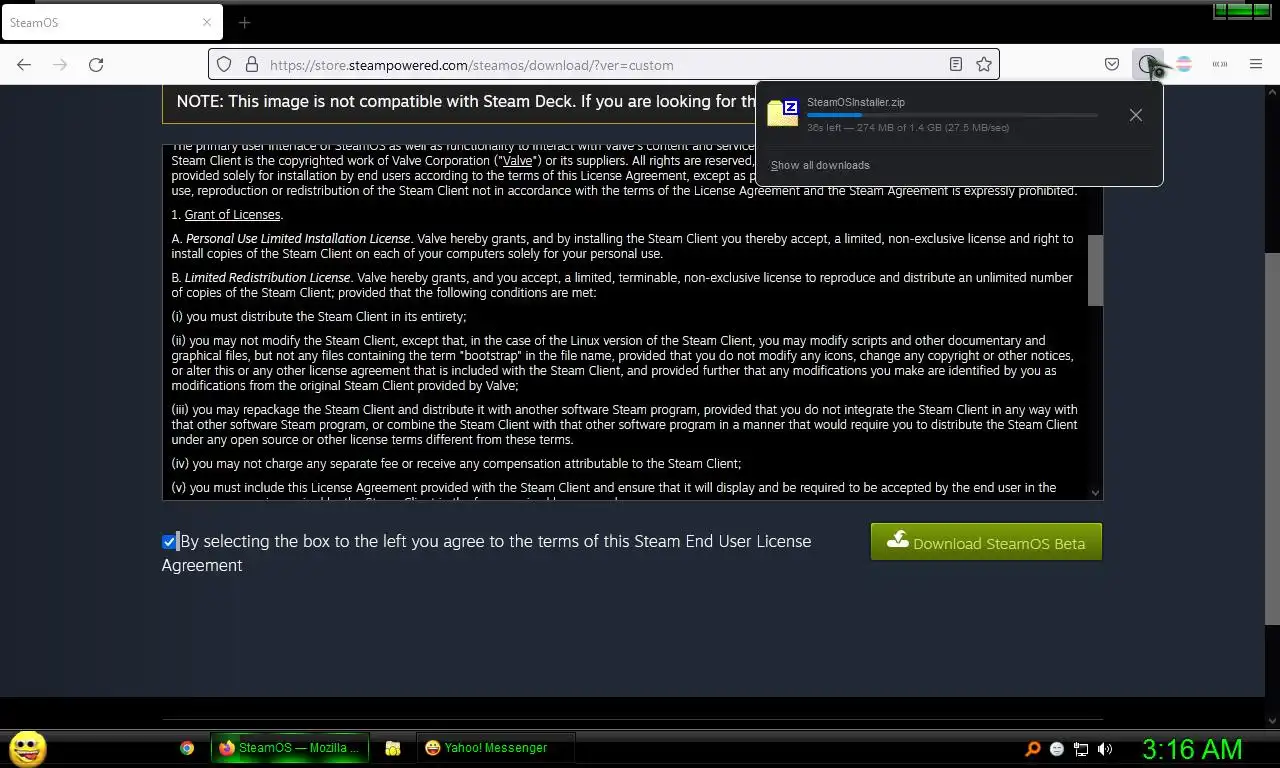The width and height of the screenshot is (1280, 768).
Task: Open network settings tray icon
Action: (x=1081, y=749)
